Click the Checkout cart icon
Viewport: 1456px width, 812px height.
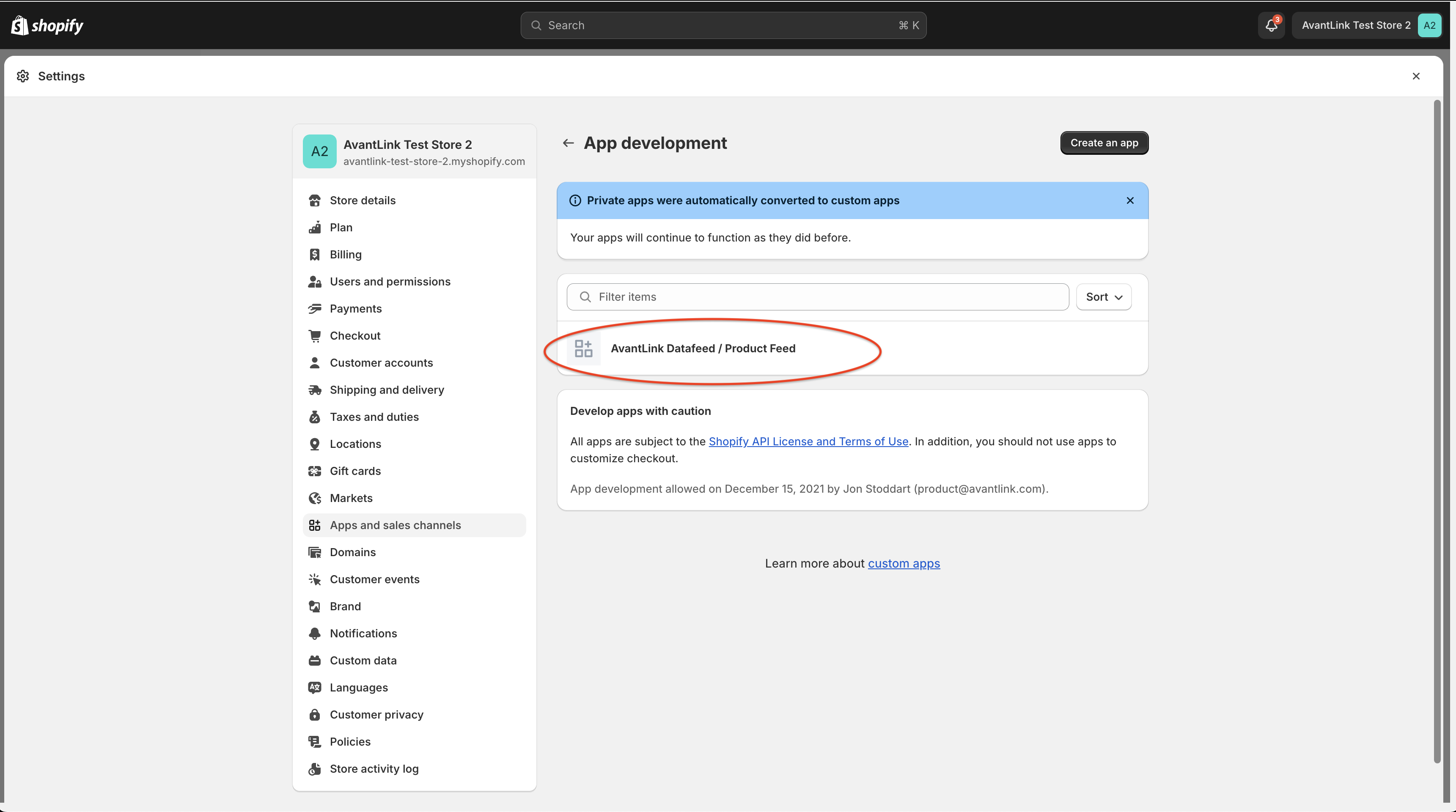point(315,336)
